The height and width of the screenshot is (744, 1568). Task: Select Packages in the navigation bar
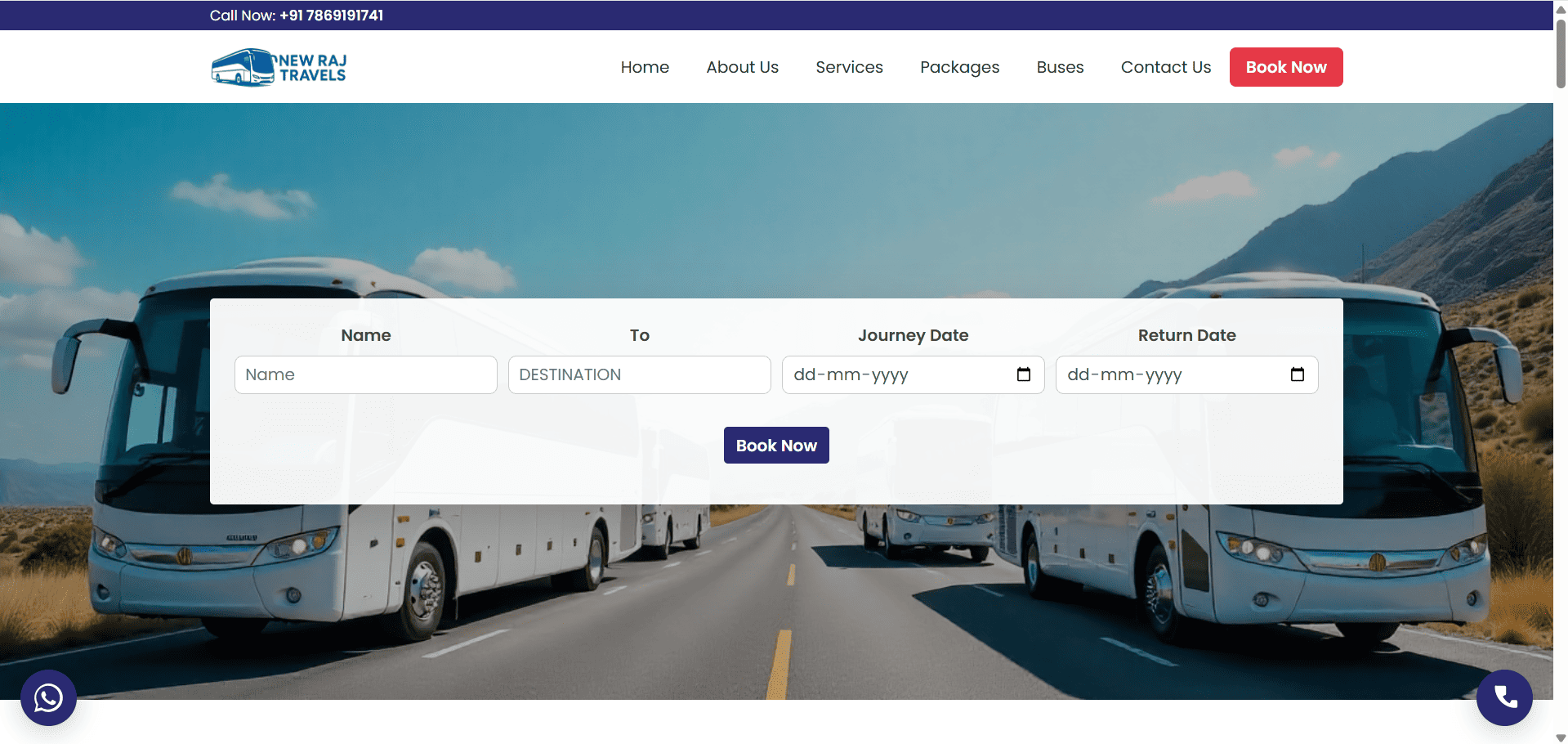pos(959,67)
